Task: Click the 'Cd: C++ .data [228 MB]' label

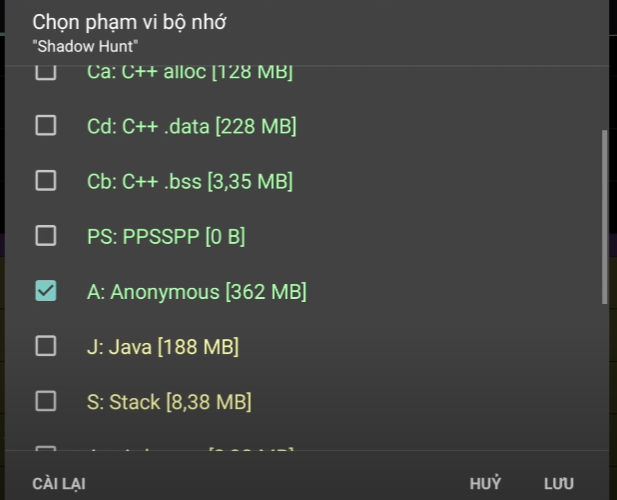Action: 191,126
